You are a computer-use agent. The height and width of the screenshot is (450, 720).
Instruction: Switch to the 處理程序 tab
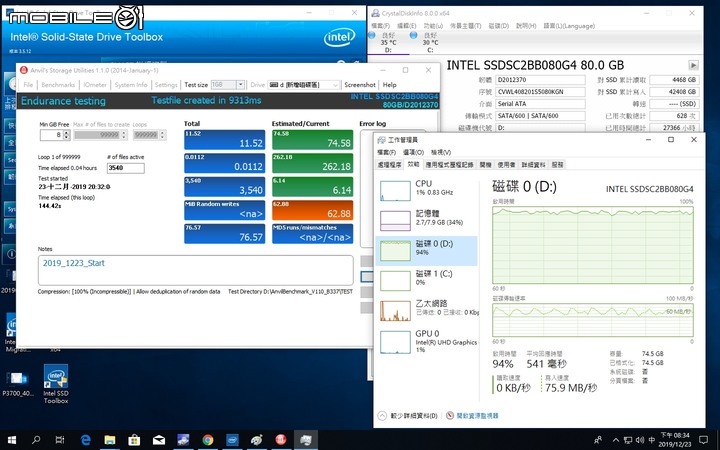[x=389, y=164]
